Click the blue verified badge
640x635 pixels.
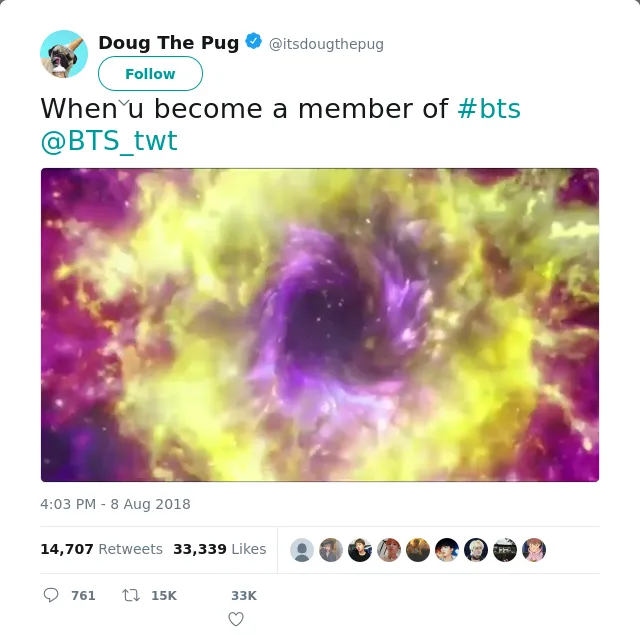tap(253, 41)
